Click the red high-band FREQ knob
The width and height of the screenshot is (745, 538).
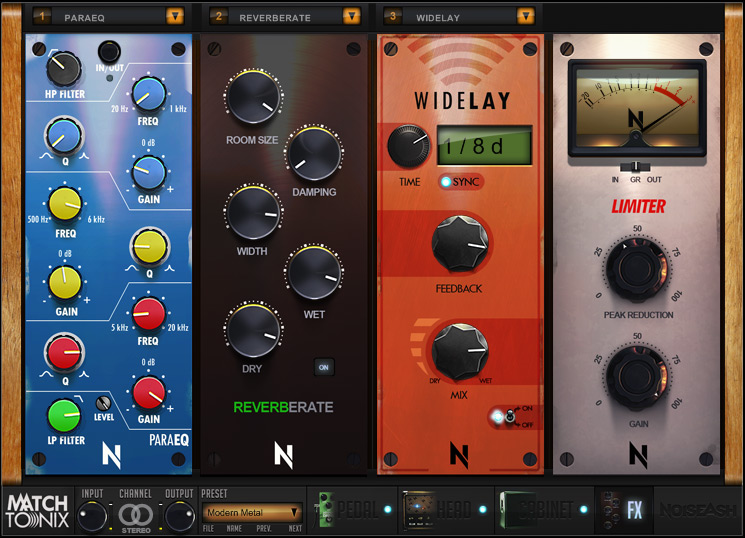click(149, 314)
